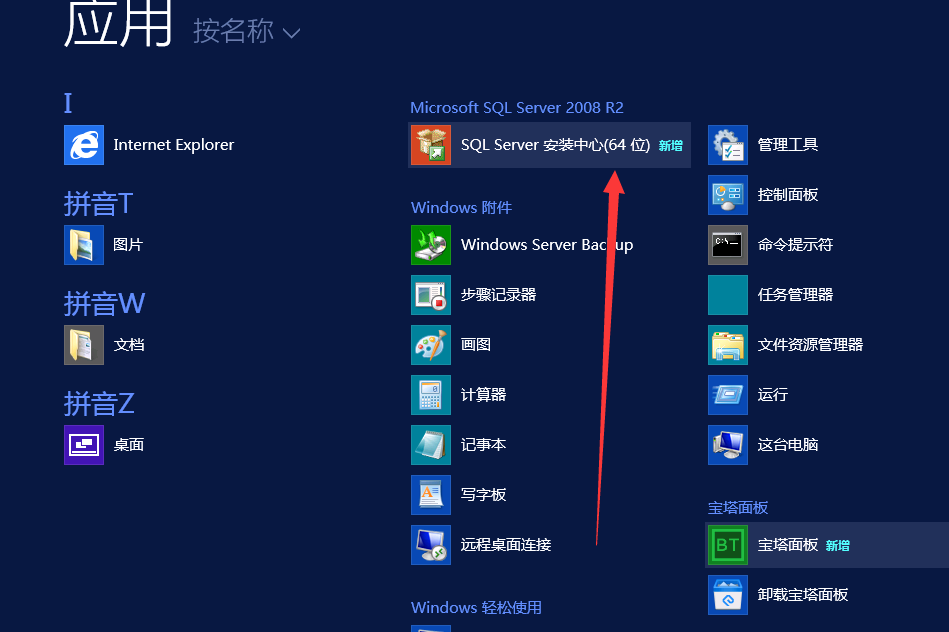Viewport: 949px width, 632px height.
Task: Open 文件资源管理器 file explorer icon
Action: coord(728,344)
